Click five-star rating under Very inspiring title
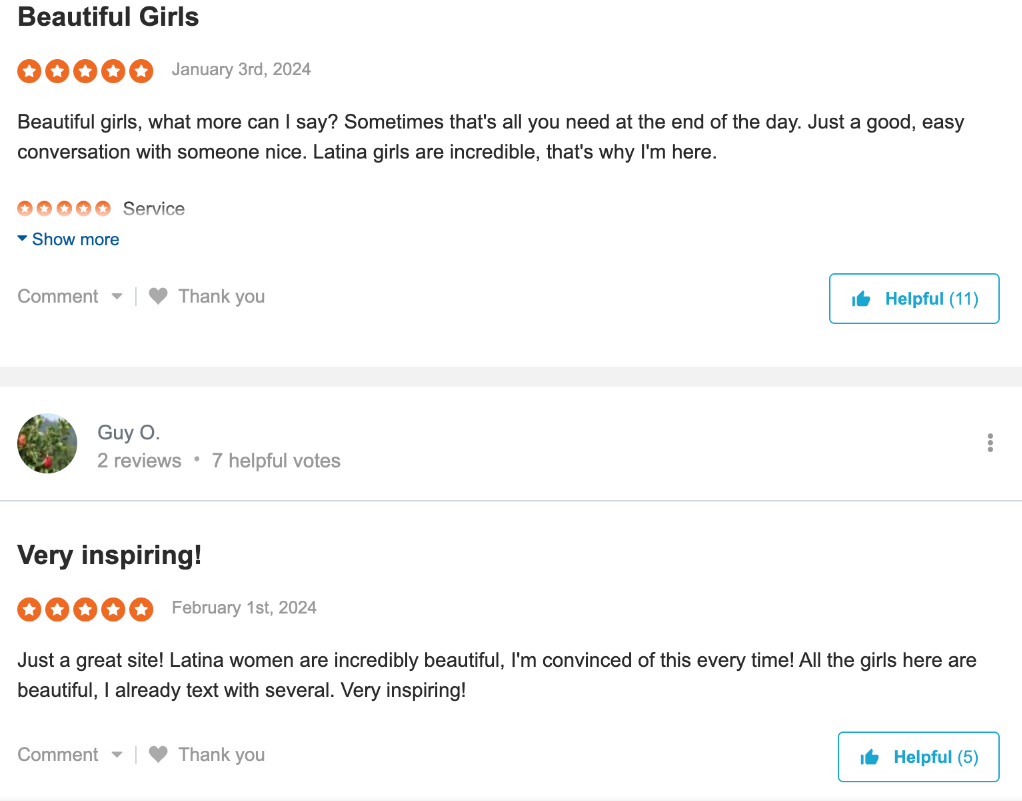Viewport: 1022px width, 801px height. [85, 608]
